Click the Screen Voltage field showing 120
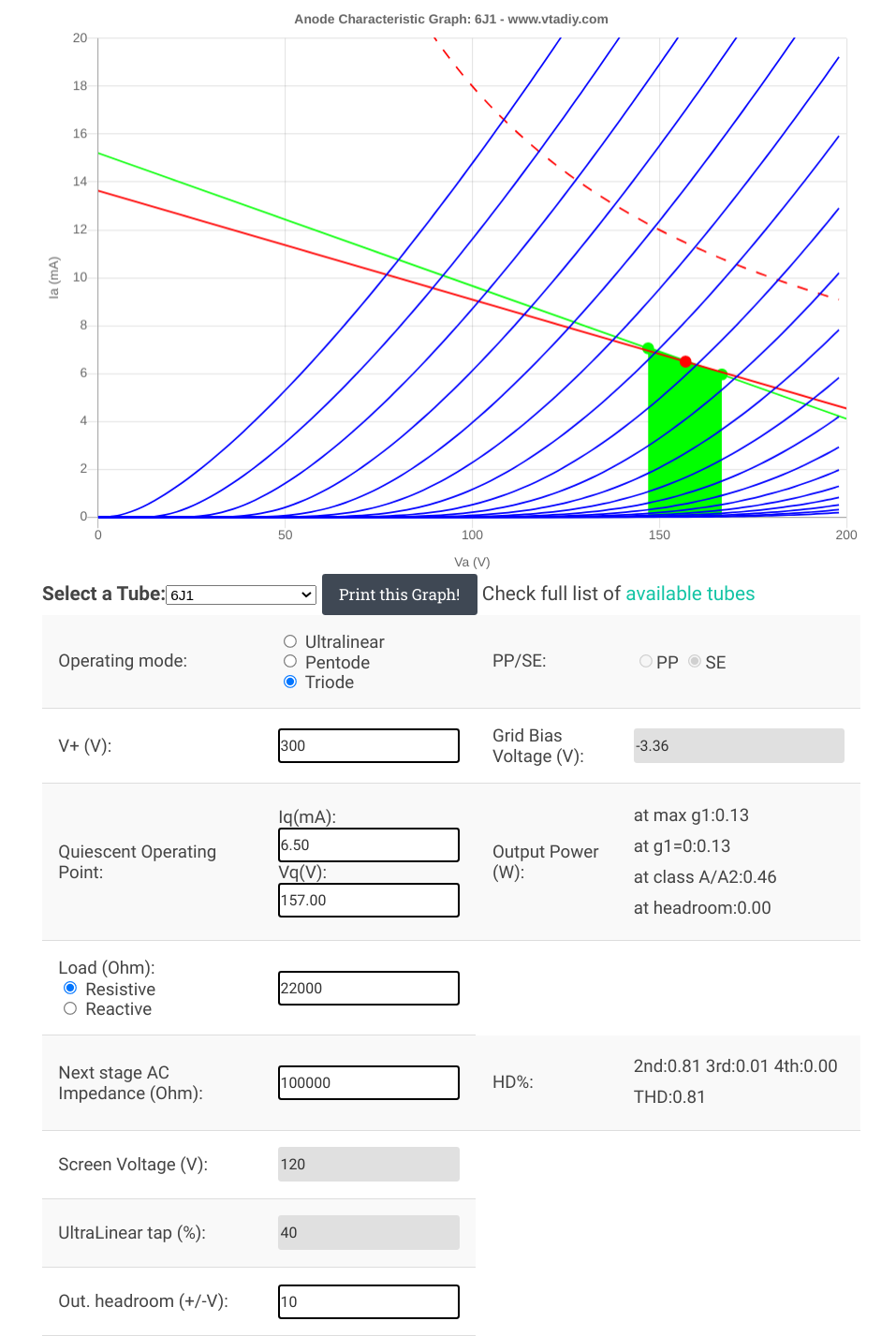 [x=369, y=1164]
